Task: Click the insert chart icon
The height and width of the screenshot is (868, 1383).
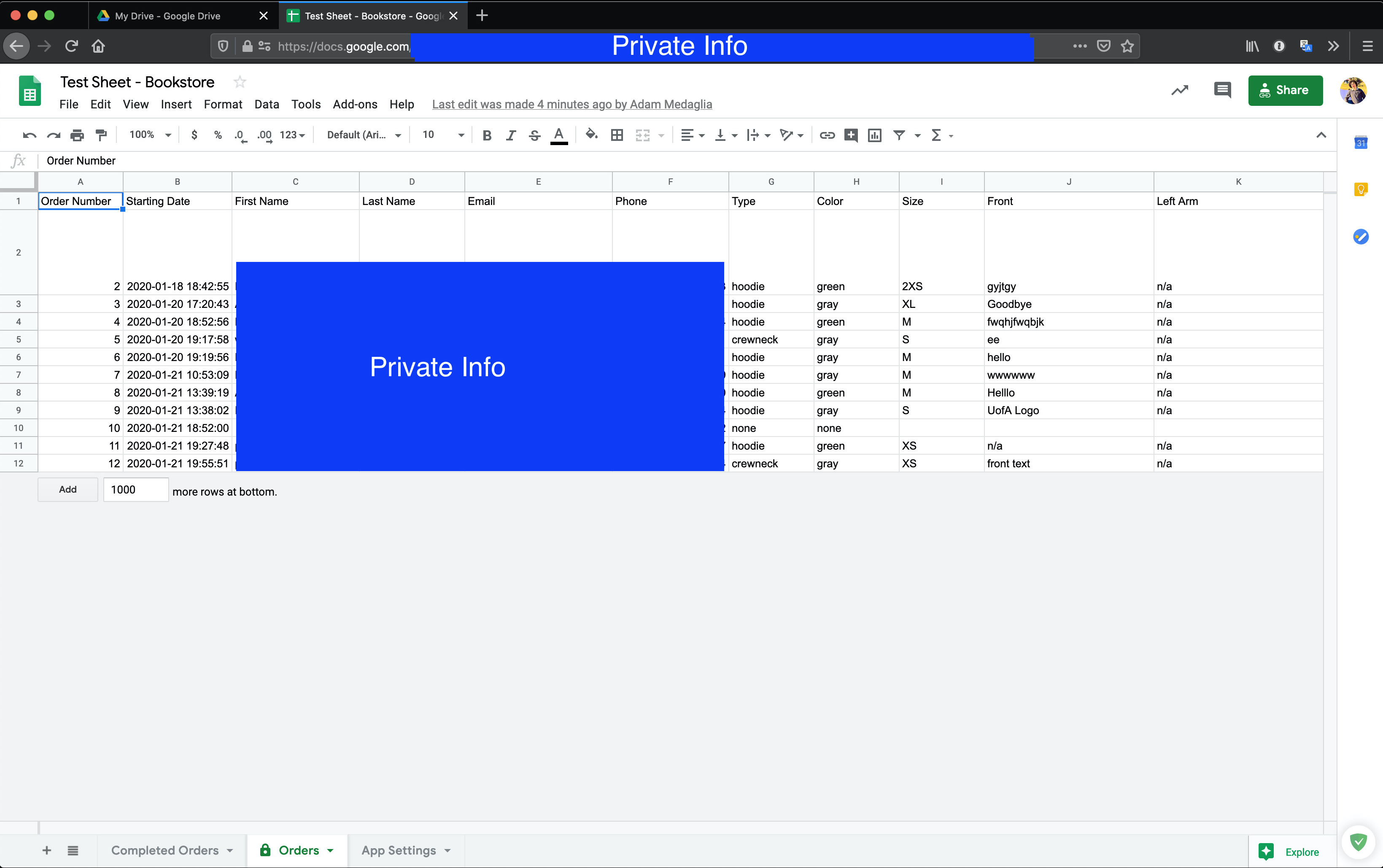Action: 874,135
